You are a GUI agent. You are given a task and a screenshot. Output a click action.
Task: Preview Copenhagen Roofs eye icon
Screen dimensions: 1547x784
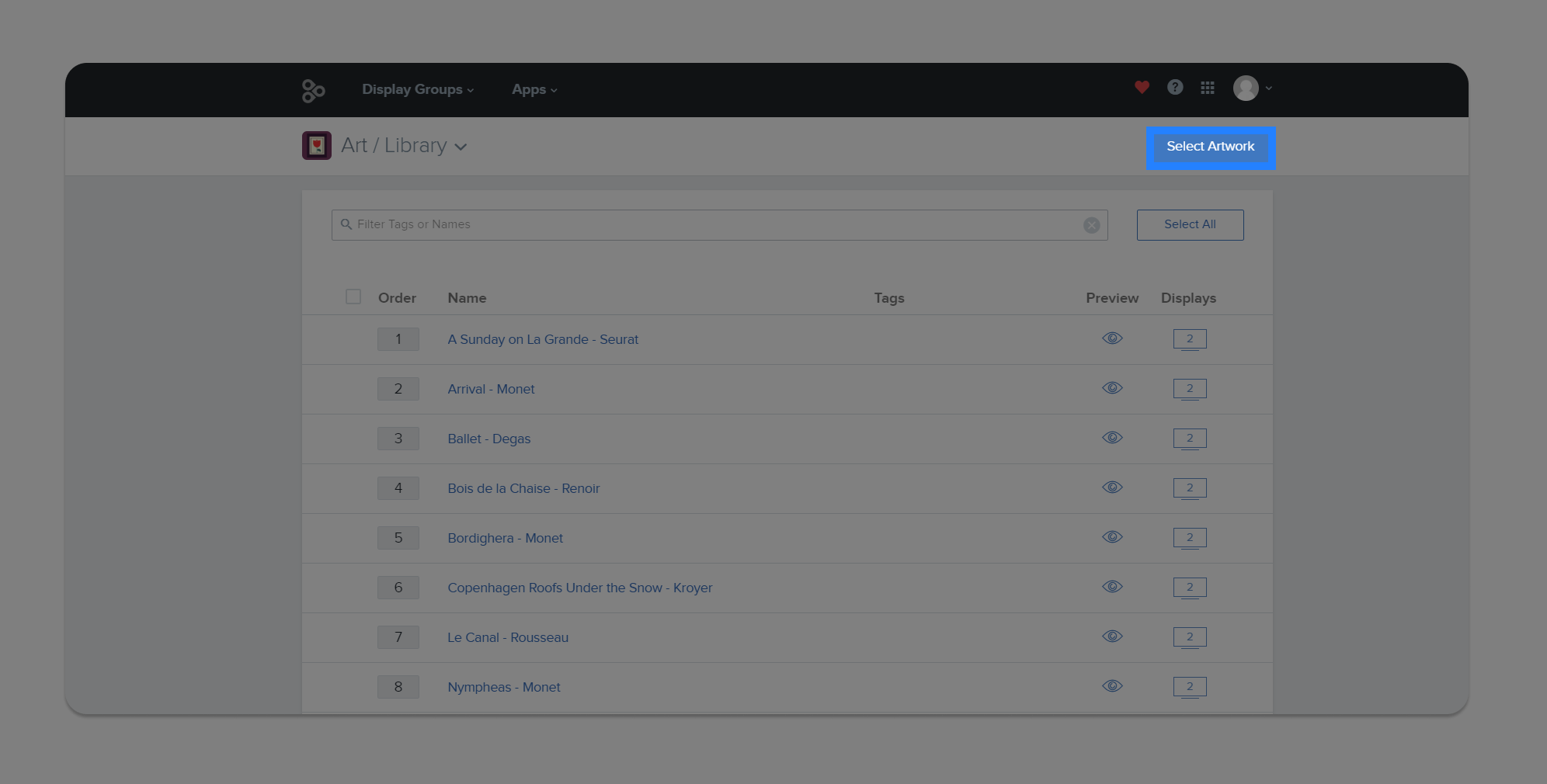[x=1112, y=587]
